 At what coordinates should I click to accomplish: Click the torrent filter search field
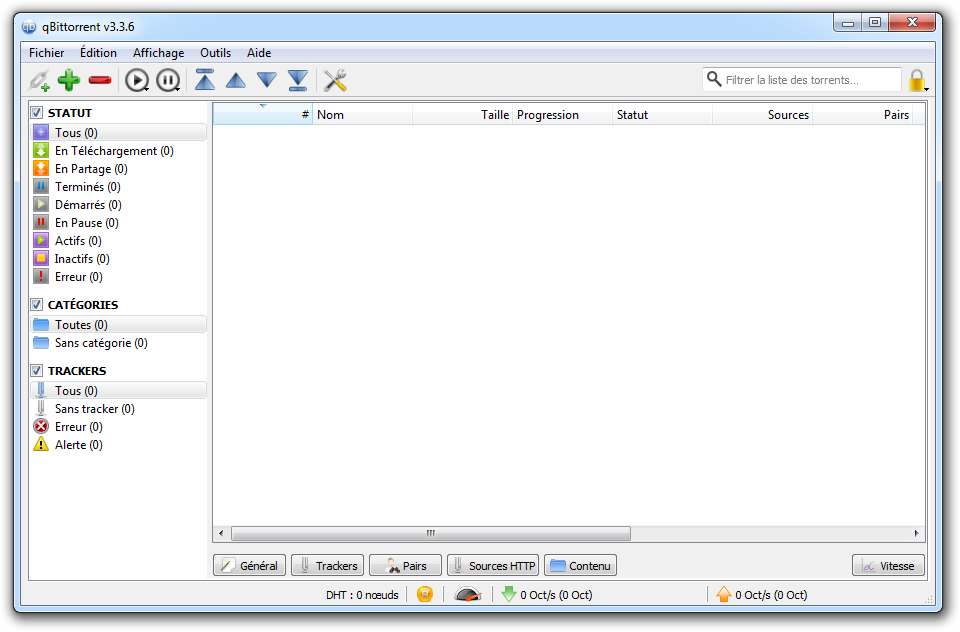point(800,79)
